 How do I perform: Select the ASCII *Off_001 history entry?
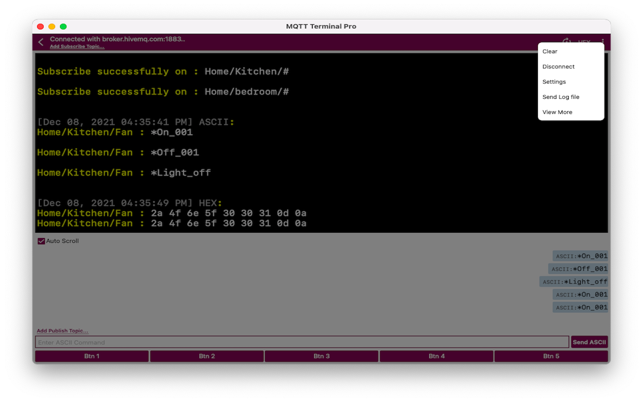coord(578,269)
